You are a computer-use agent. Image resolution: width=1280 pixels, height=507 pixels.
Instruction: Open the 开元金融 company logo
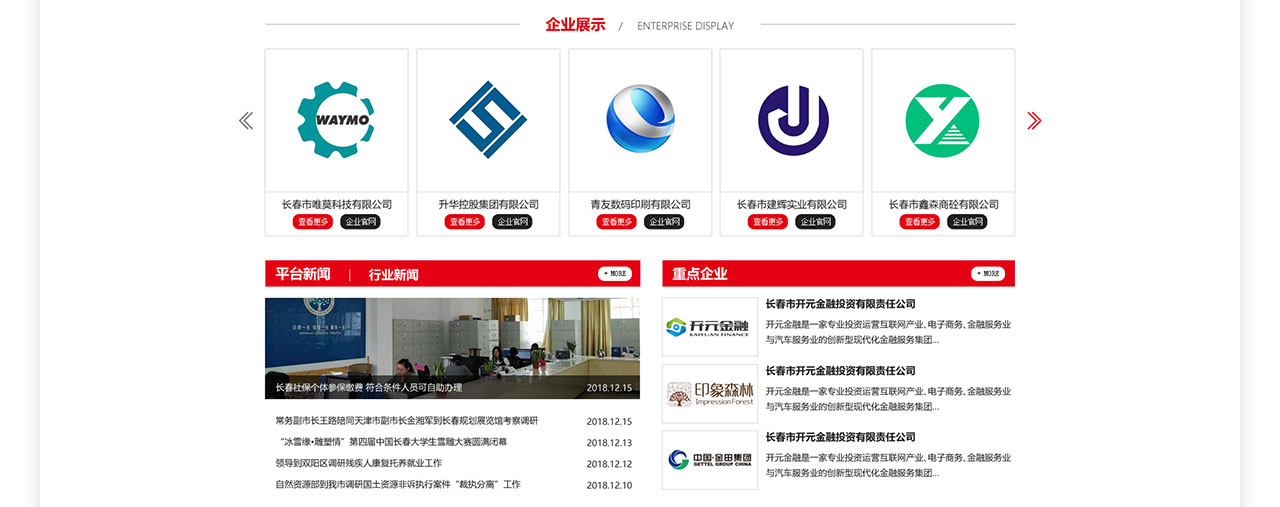[710, 326]
